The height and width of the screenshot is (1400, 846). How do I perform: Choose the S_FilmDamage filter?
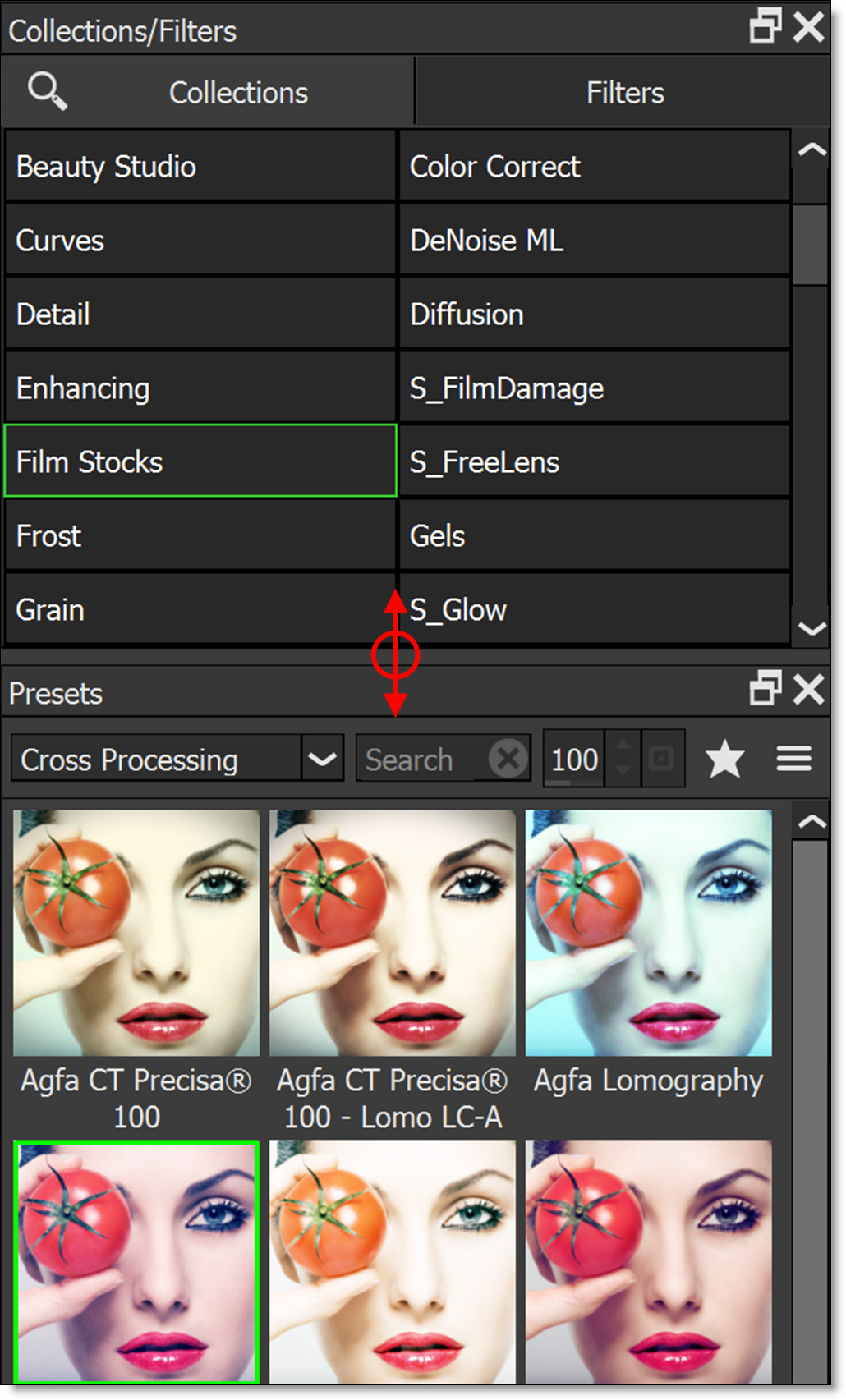click(x=594, y=388)
